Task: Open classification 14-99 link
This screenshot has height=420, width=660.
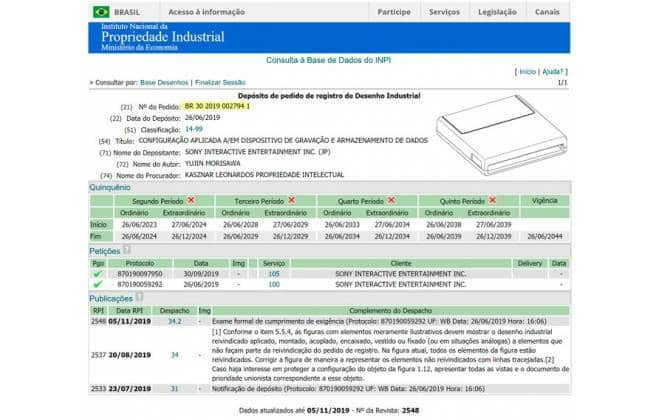Action: tap(194, 129)
